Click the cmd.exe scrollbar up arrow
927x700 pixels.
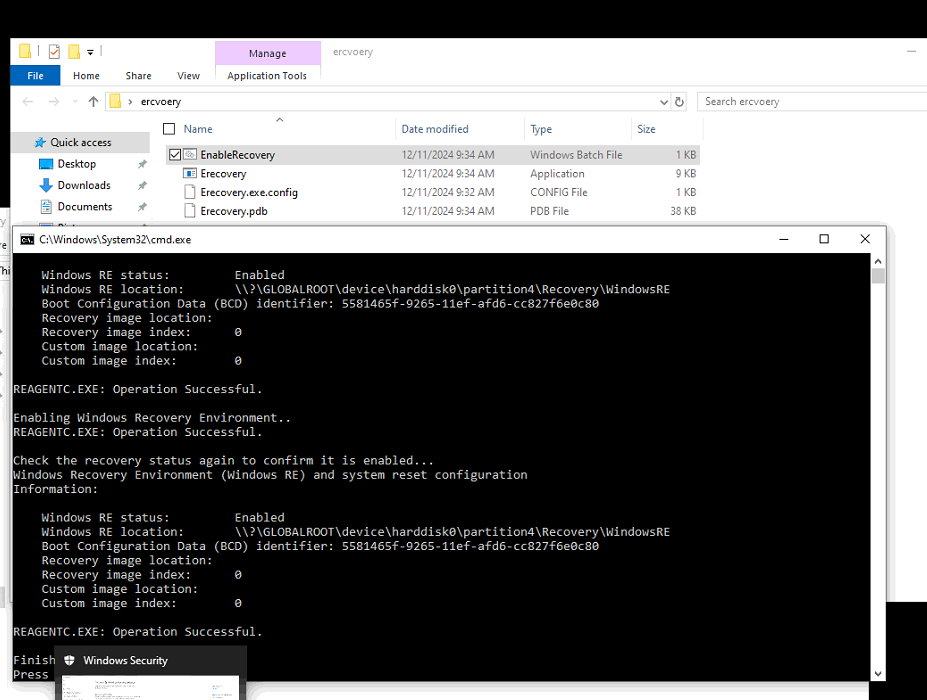click(x=878, y=261)
